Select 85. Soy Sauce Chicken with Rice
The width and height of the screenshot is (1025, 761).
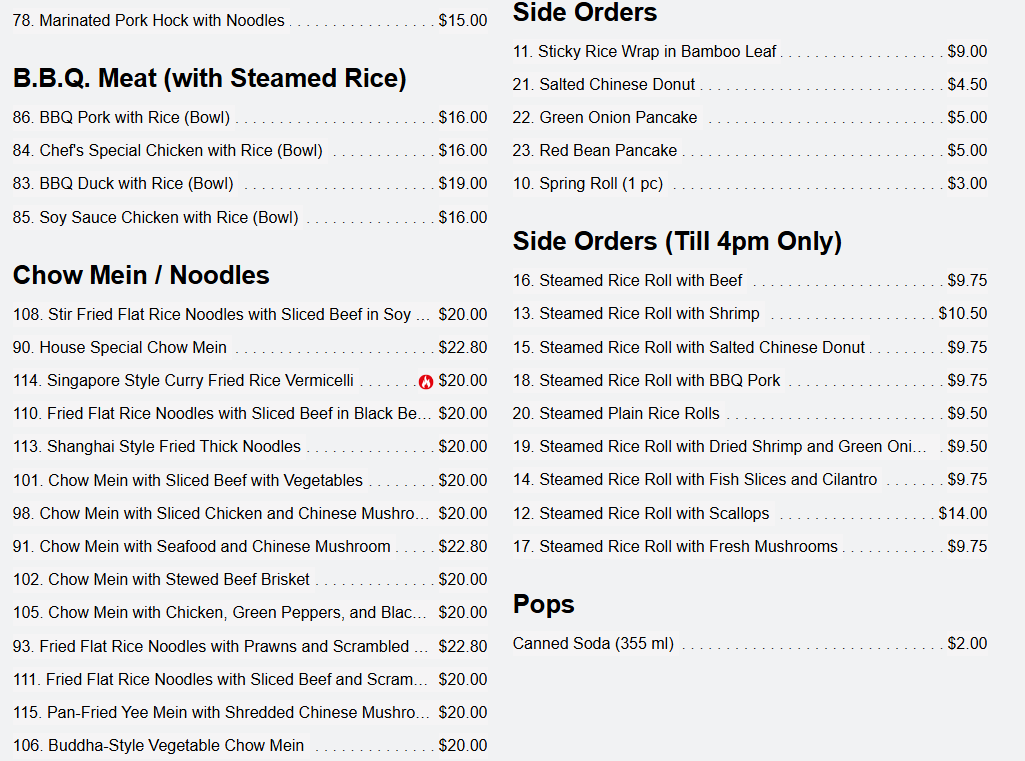pos(250,218)
